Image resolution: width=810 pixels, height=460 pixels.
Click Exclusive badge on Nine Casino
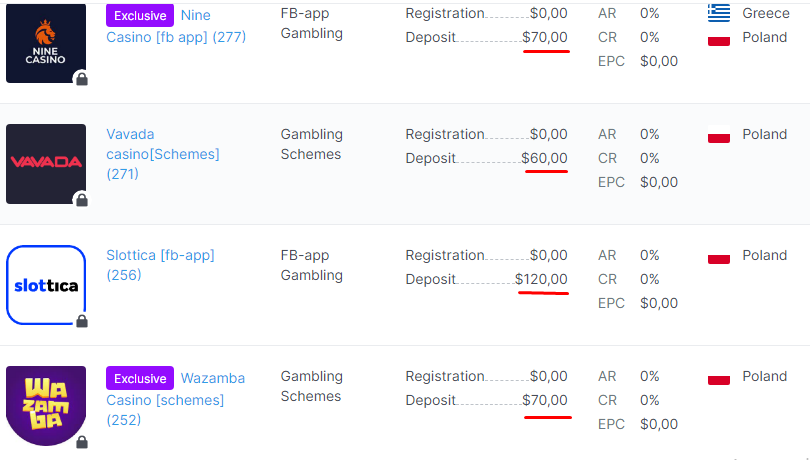tap(140, 16)
